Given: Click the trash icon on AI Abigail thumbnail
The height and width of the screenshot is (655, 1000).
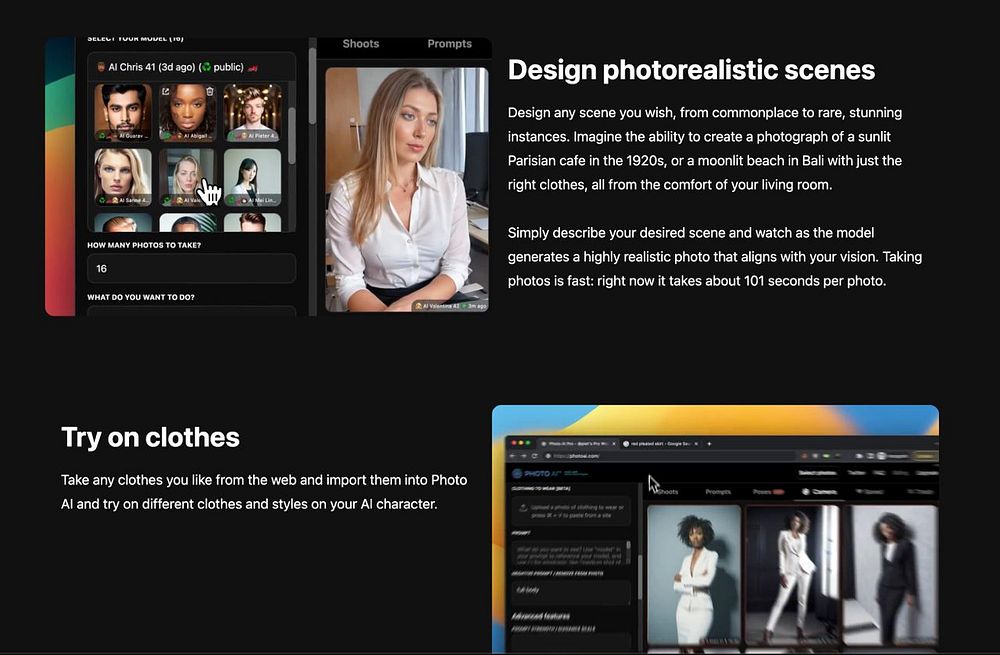Looking at the screenshot, I should coord(210,91).
